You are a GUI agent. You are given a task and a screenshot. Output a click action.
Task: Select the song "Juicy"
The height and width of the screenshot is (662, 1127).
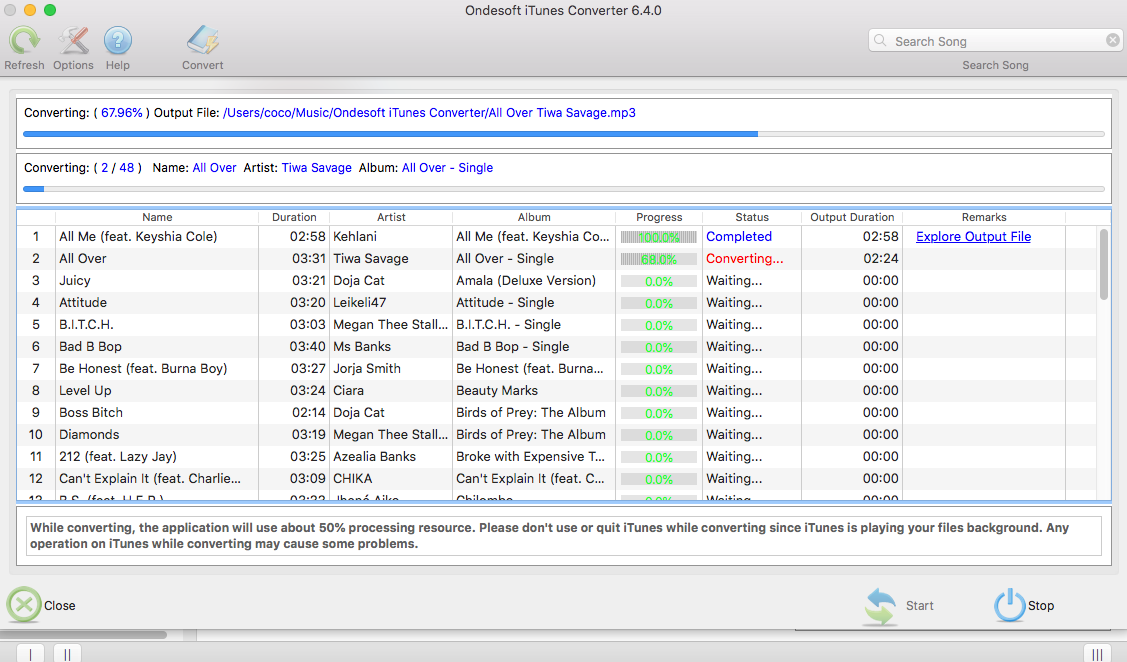point(75,280)
